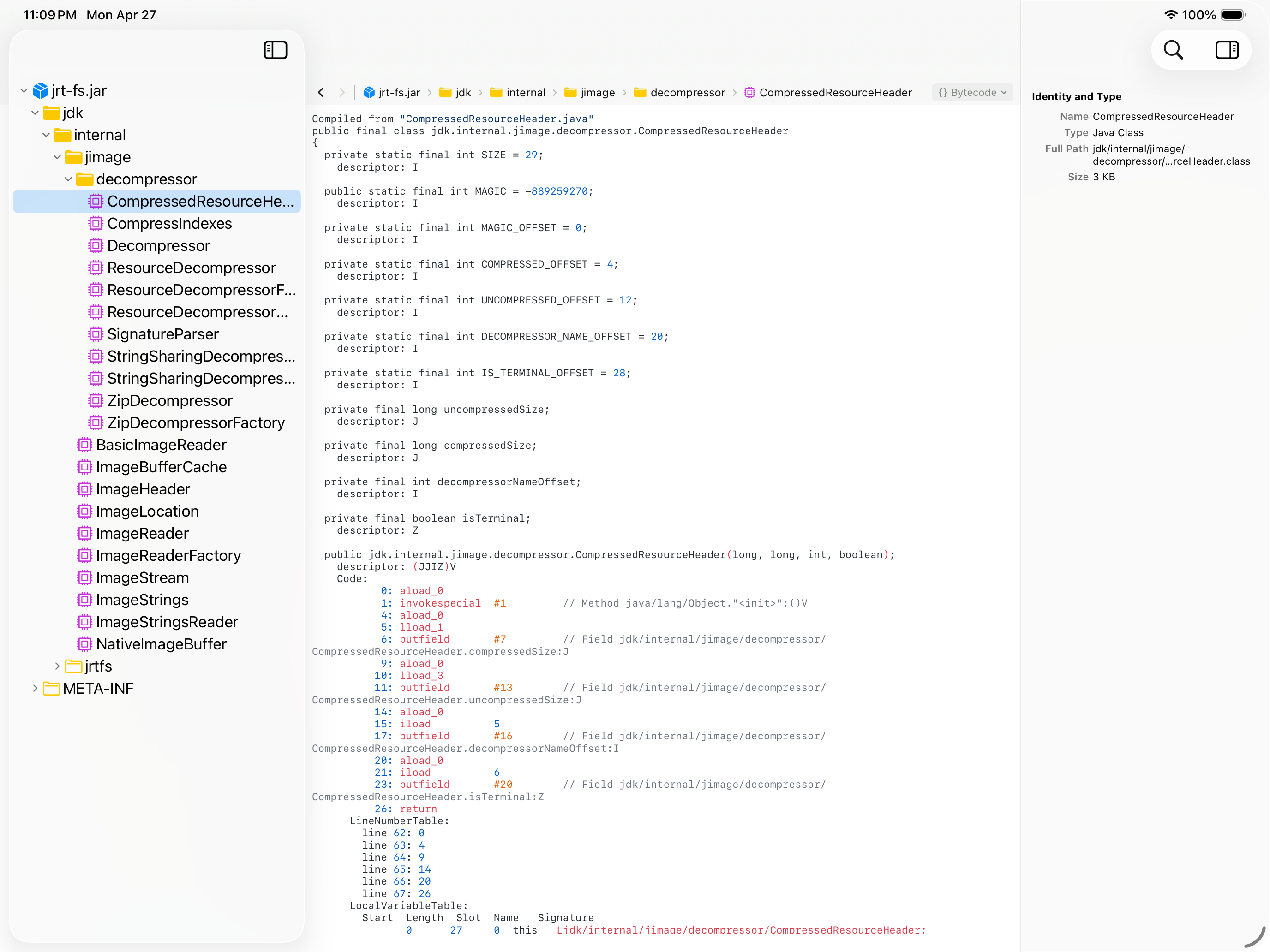Viewport: 1270px width, 952px height.
Task: Select CompressedResourceHe... in the tree
Action: pyautogui.click(x=157, y=202)
